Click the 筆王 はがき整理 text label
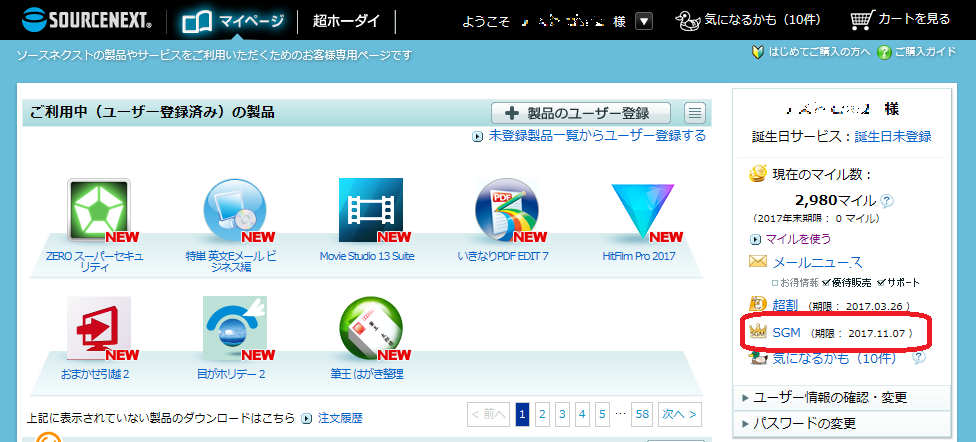Image resolution: width=976 pixels, height=442 pixels. pyautogui.click(x=367, y=375)
